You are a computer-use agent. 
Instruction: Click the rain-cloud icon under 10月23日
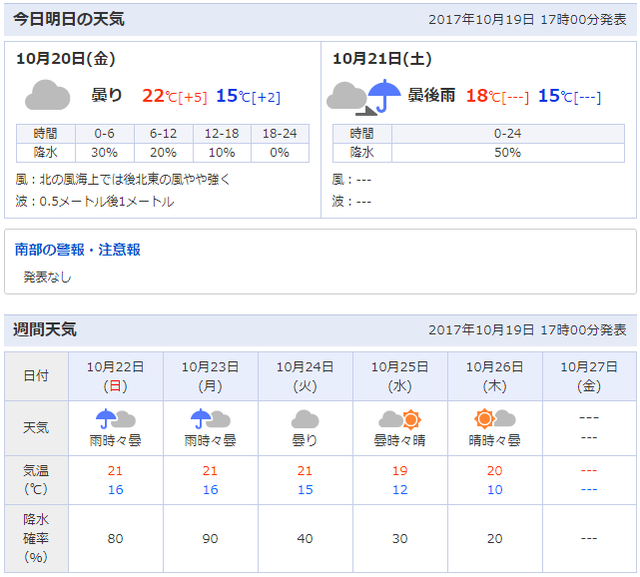coord(210,419)
